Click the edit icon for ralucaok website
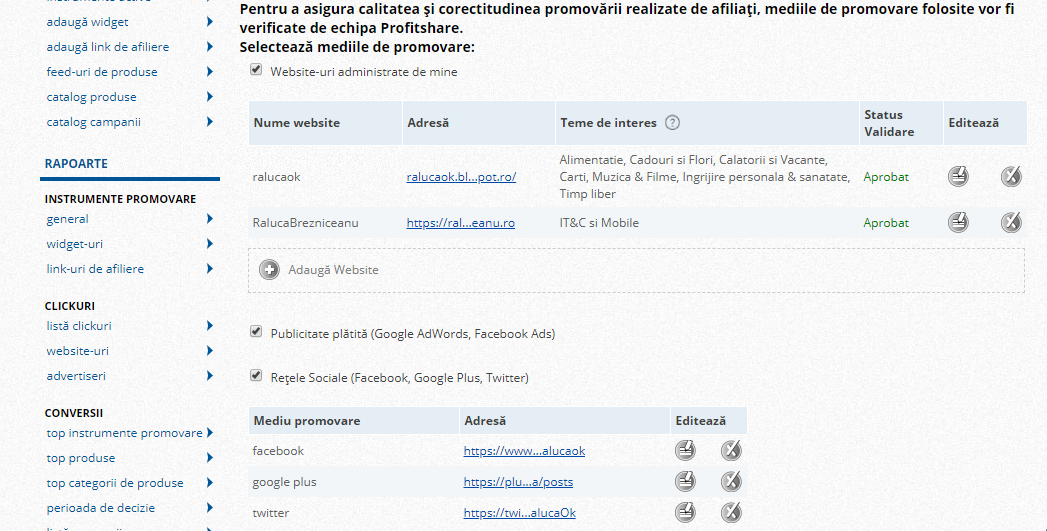The height and width of the screenshot is (531, 1047). 958,177
